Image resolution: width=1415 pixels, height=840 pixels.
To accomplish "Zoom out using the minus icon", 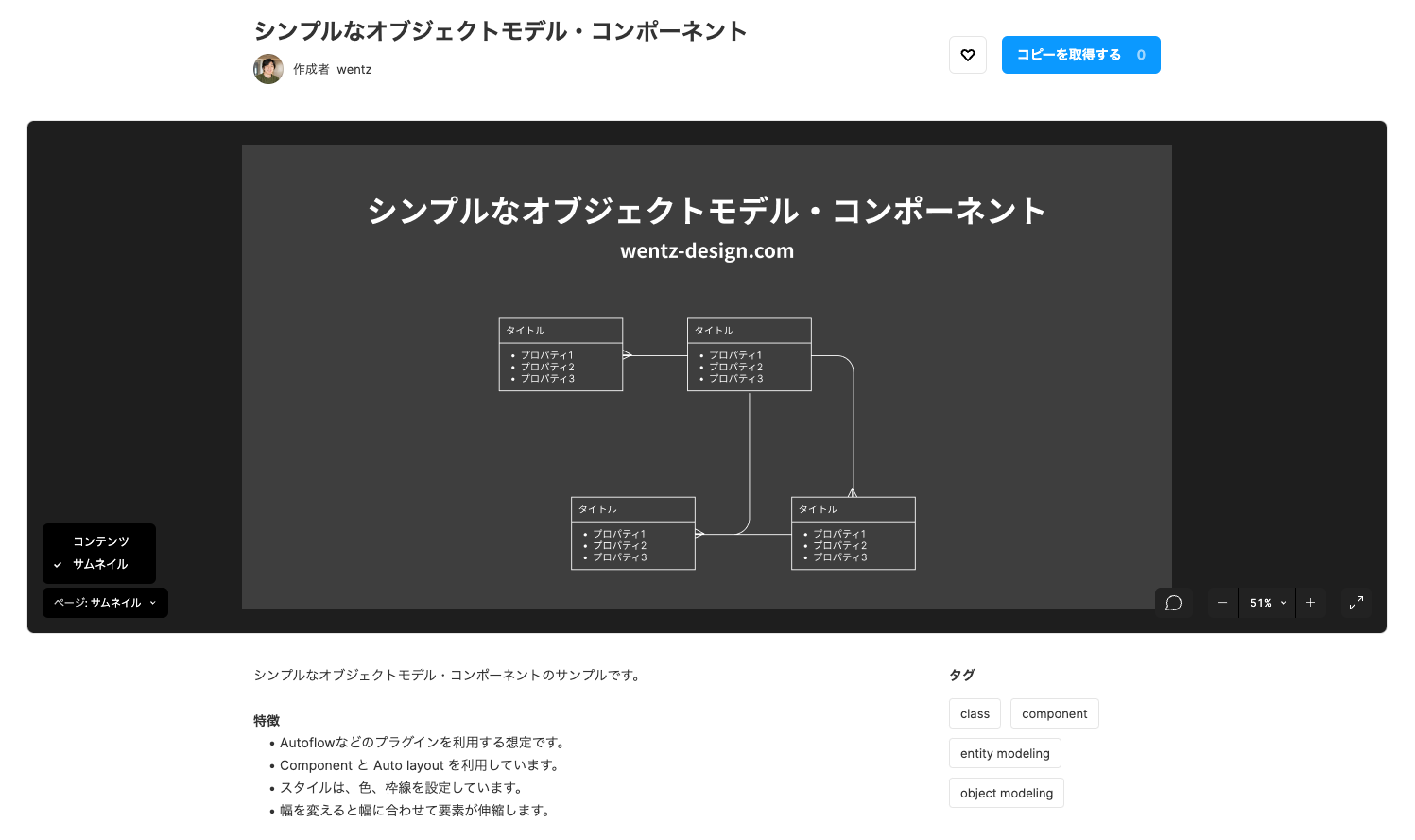I will point(1222,602).
